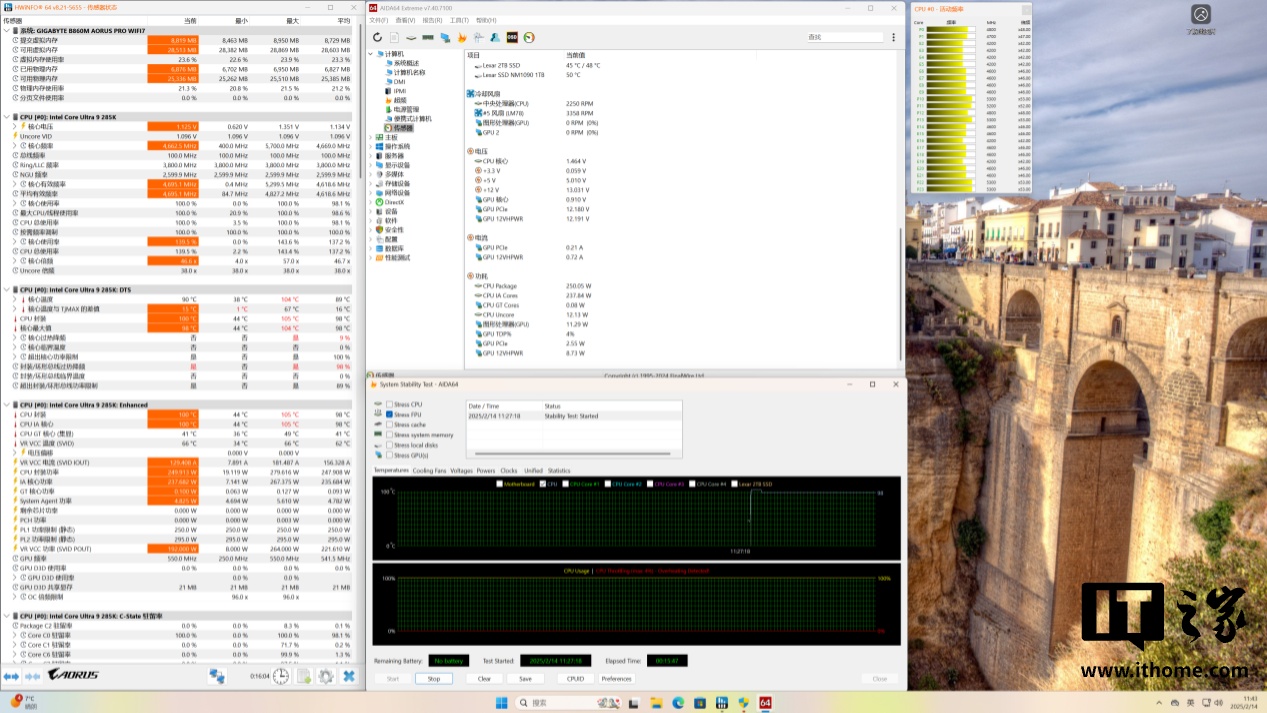Collapse the CPU [#0] DTS section in HWiNFO

pos(5,290)
